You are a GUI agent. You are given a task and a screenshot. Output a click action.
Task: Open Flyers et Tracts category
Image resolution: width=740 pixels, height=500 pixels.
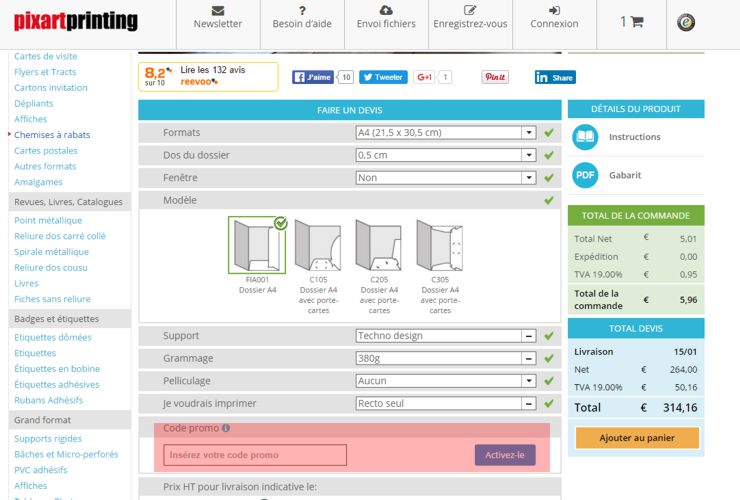pyautogui.click(x=45, y=72)
